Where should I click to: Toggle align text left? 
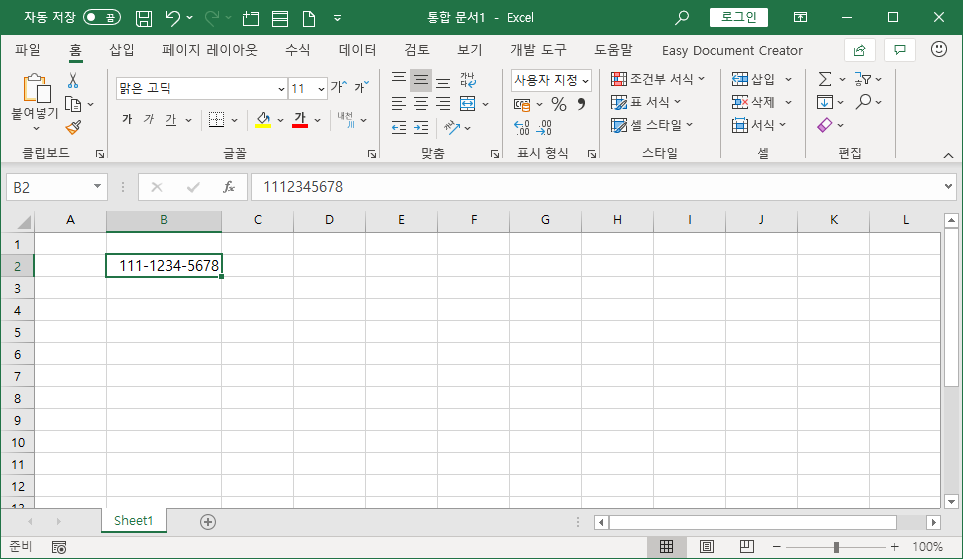tap(399, 104)
